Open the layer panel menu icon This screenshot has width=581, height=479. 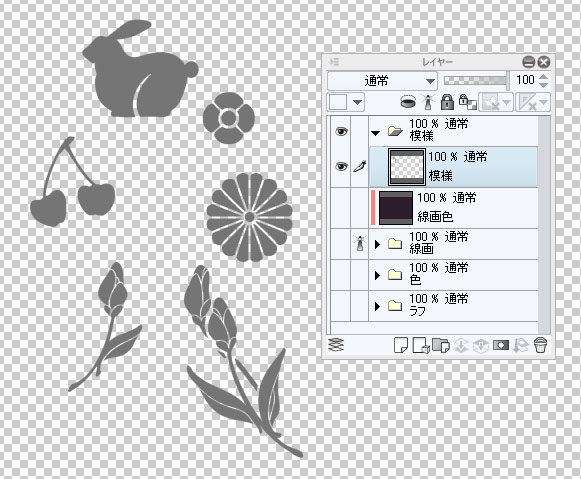(x=335, y=62)
